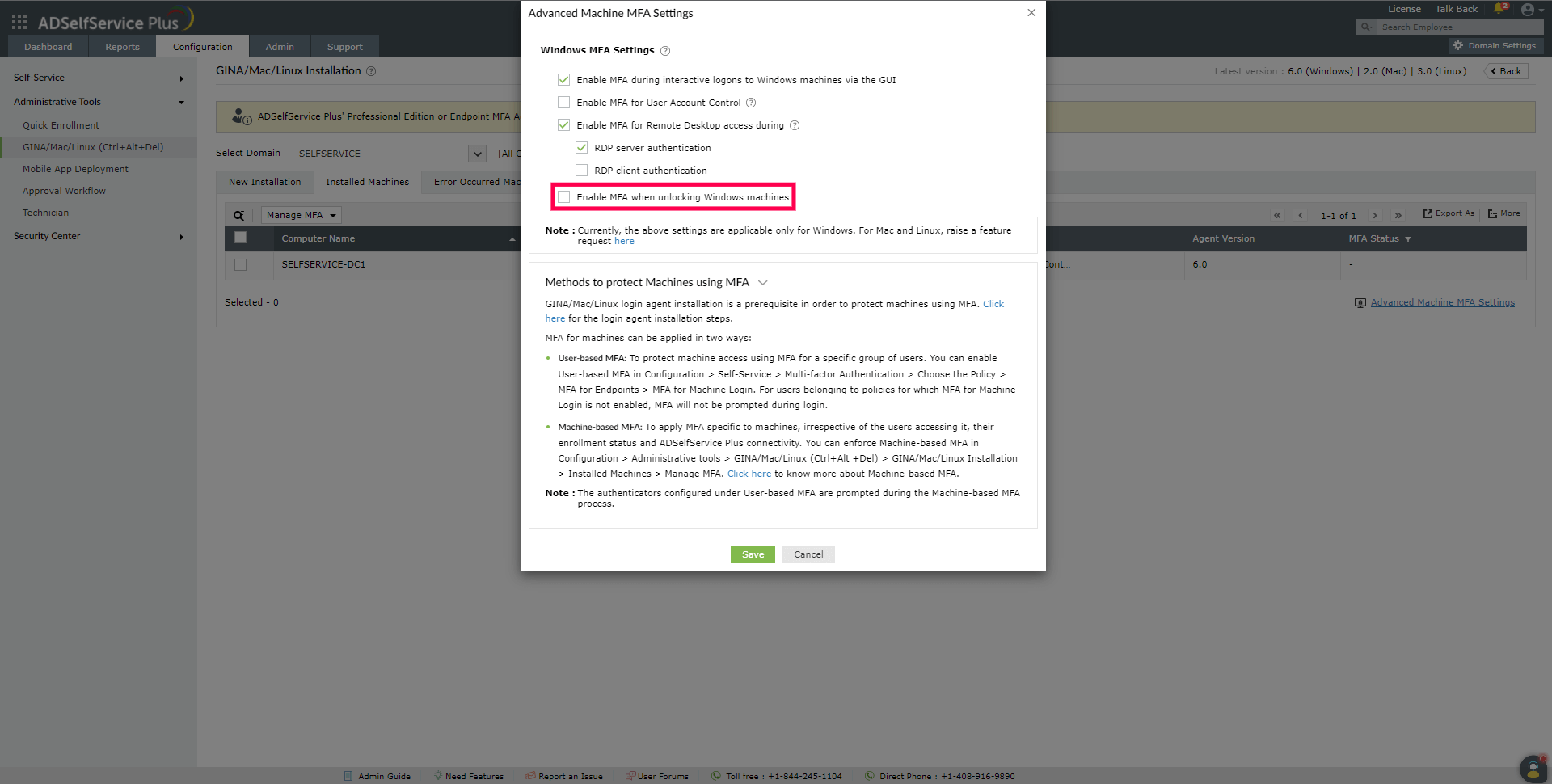Open the apps grid menu icon

[19, 22]
